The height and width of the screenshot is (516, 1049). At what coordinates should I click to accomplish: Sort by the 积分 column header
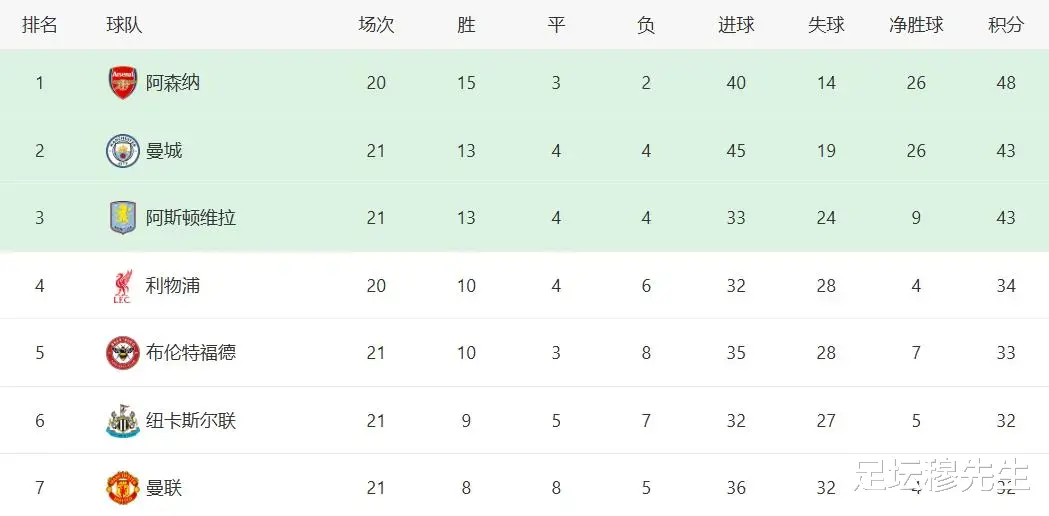coord(1006,25)
